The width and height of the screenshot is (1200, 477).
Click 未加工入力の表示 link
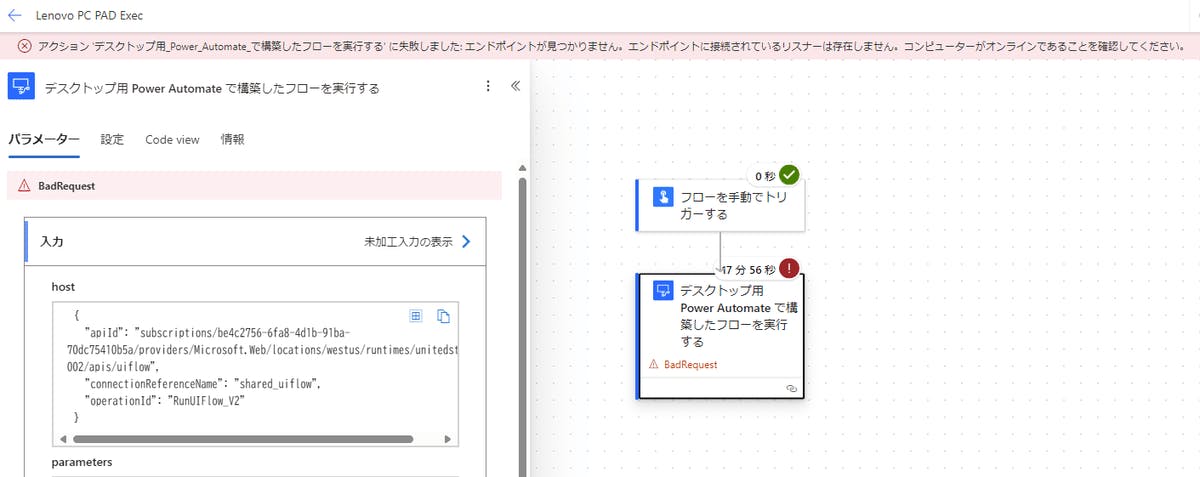point(408,242)
